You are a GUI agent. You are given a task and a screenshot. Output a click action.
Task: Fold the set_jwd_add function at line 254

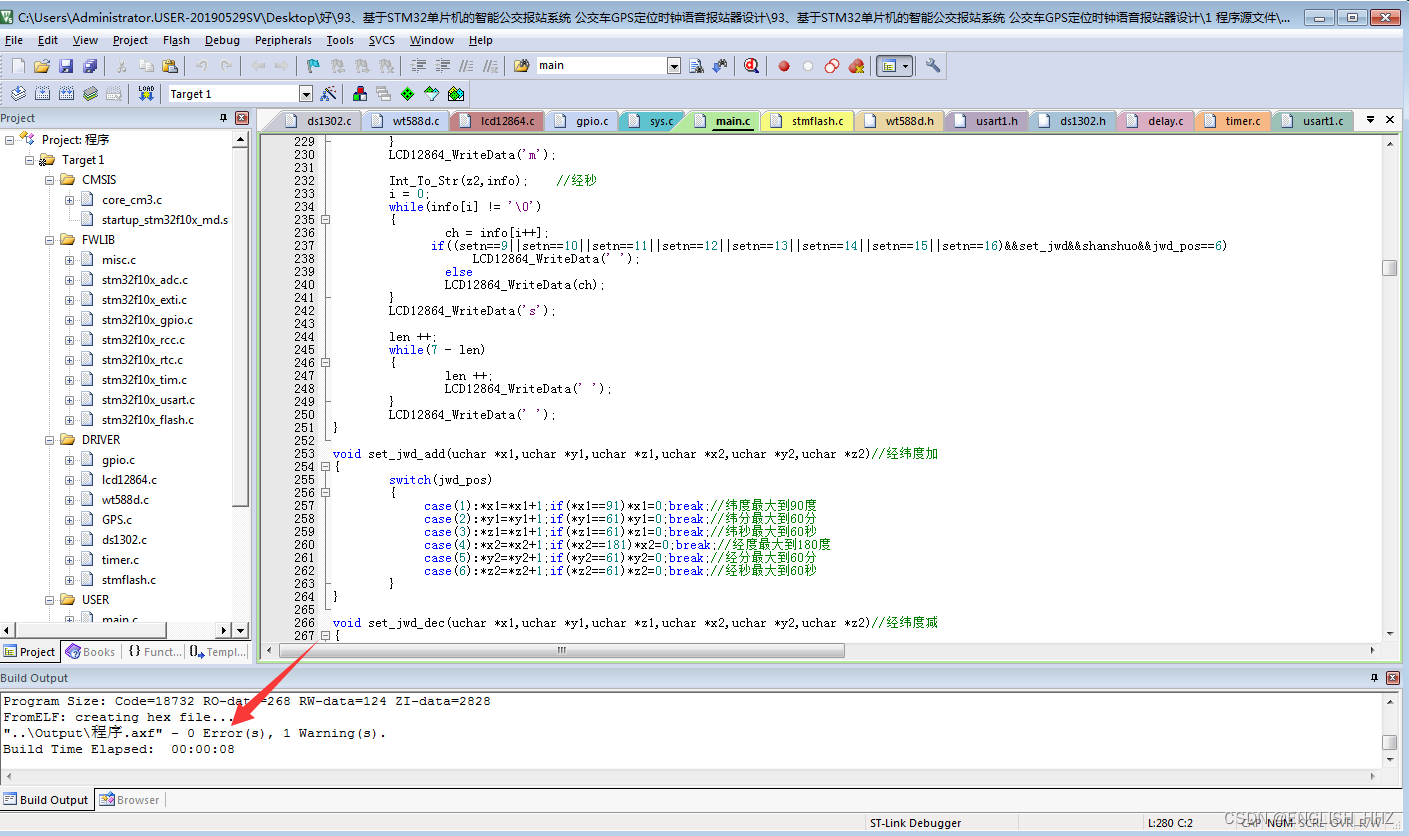tap(325, 466)
